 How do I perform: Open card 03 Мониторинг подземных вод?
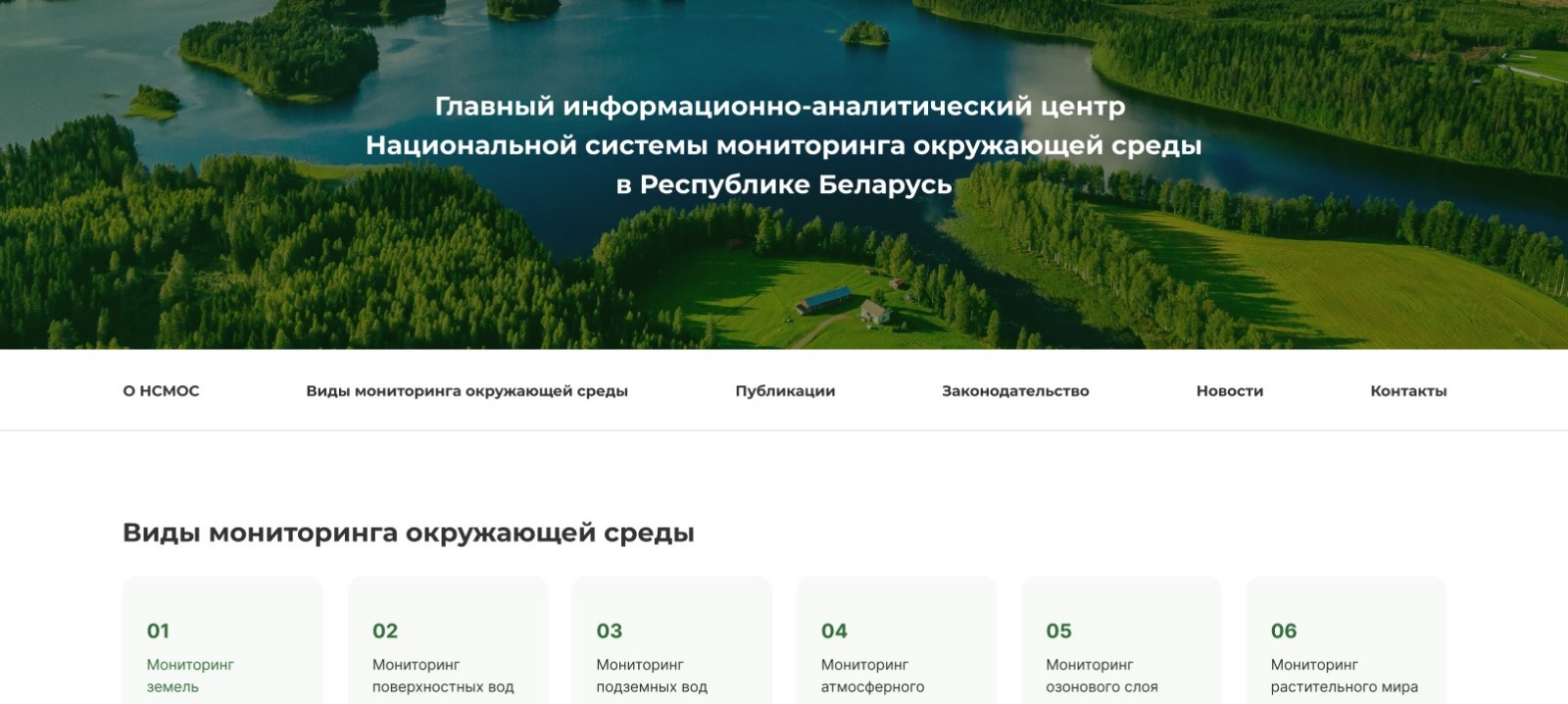(672, 640)
